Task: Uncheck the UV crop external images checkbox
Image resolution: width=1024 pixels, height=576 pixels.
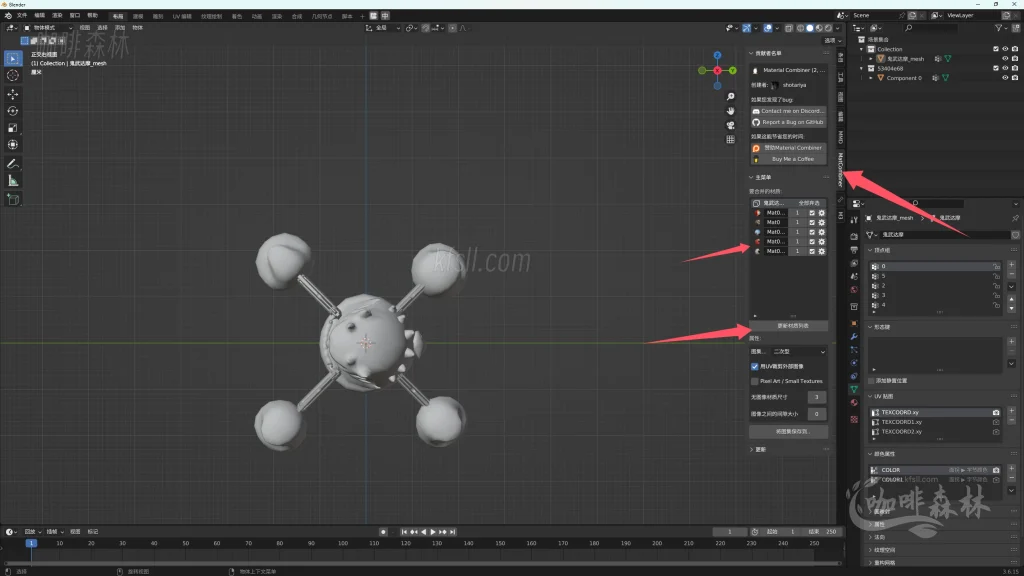Action: (755, 366)
